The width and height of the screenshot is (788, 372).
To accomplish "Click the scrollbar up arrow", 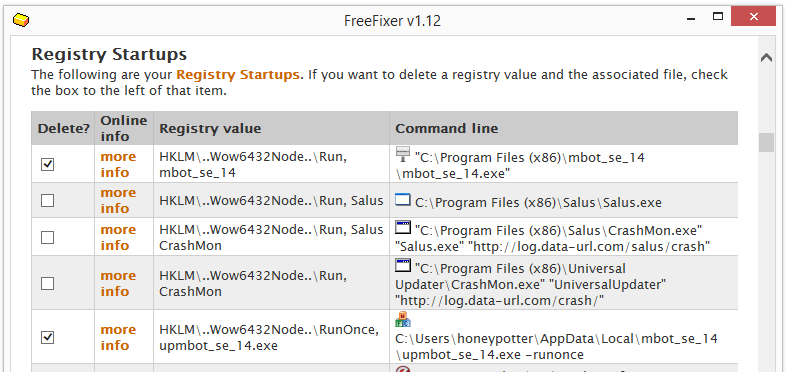I will tap(766, 57).
